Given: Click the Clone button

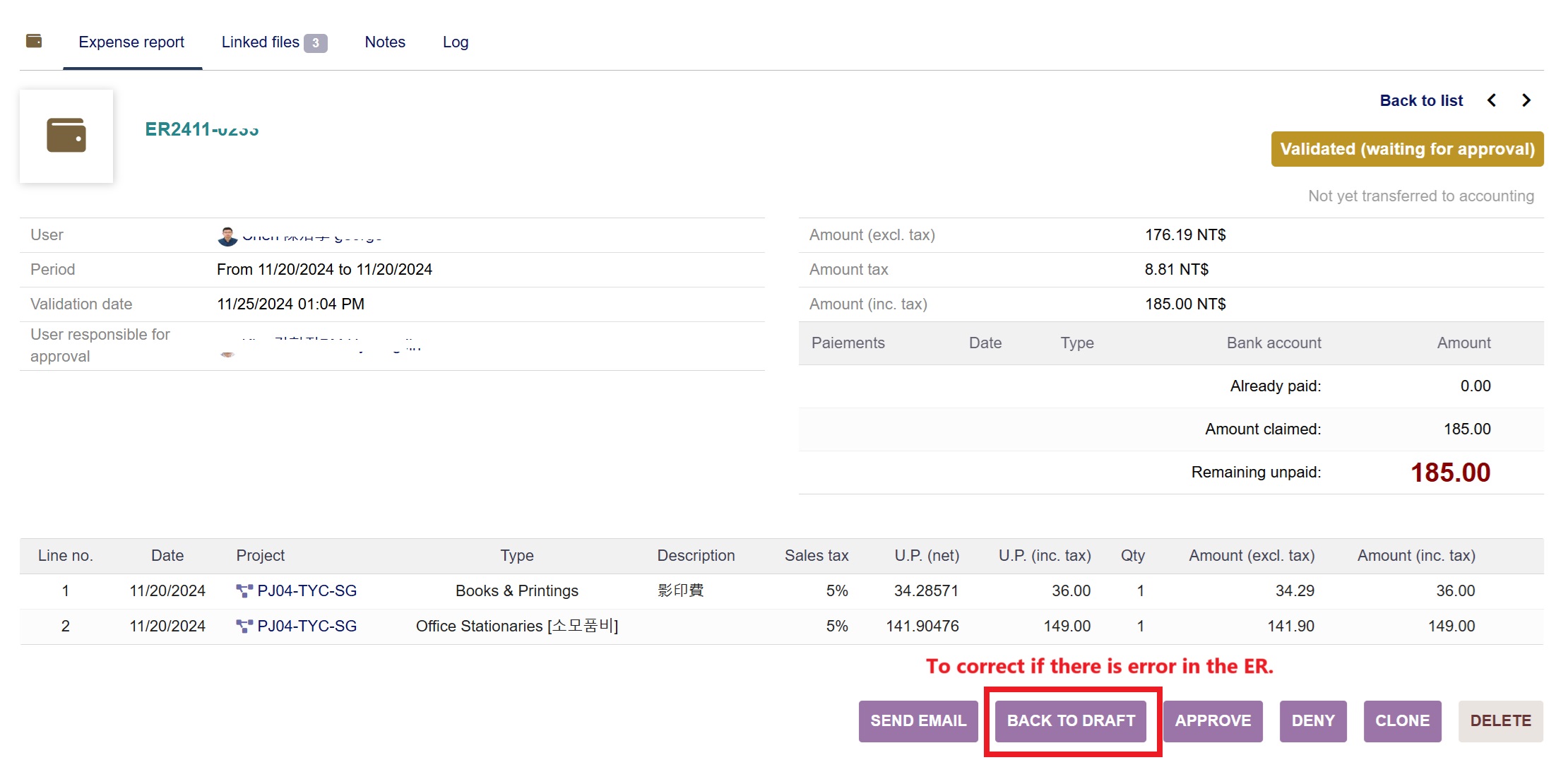Looking at the screenshot, I should [1401, 720].
